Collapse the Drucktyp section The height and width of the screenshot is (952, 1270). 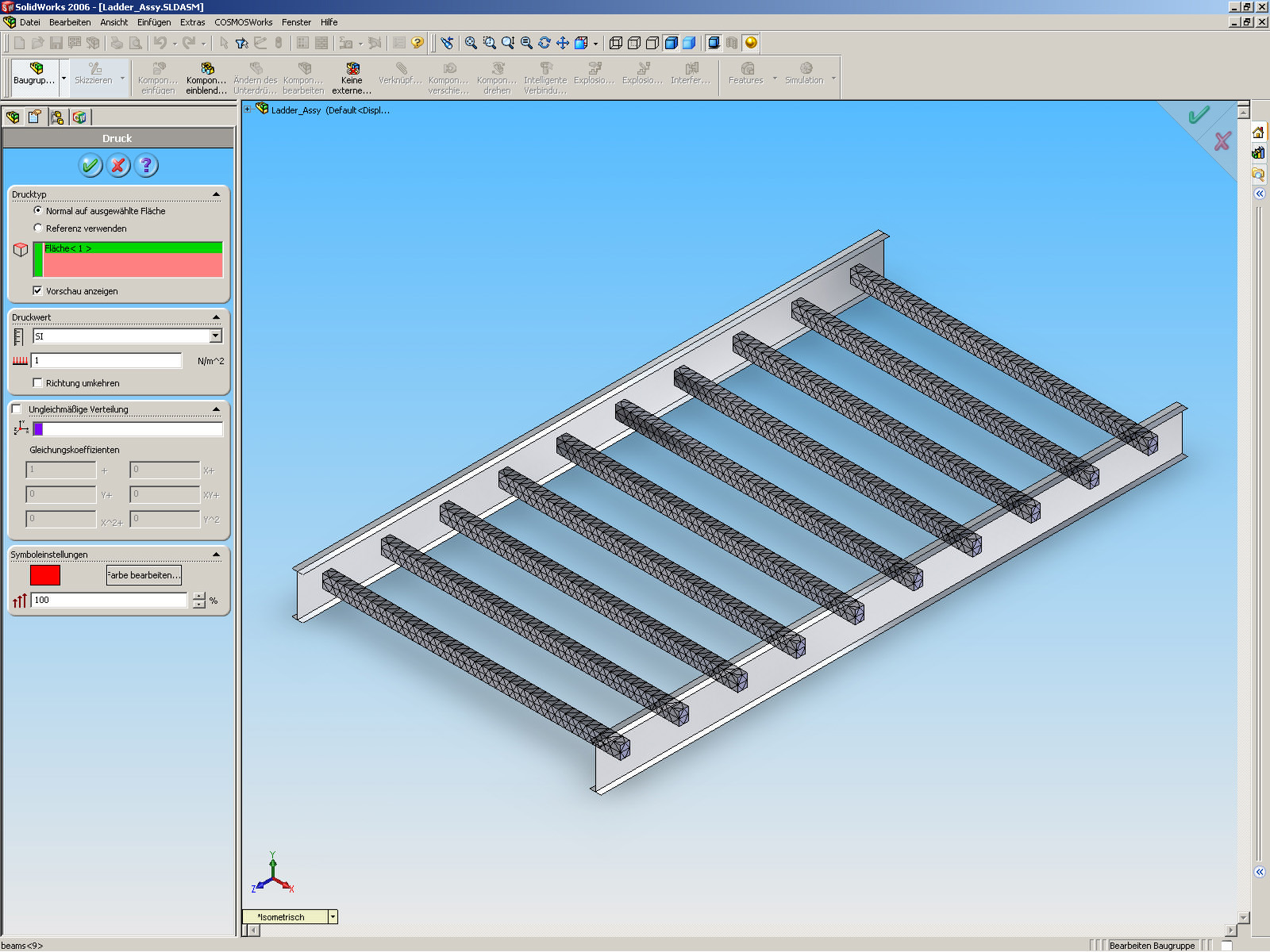click(216, 193)
